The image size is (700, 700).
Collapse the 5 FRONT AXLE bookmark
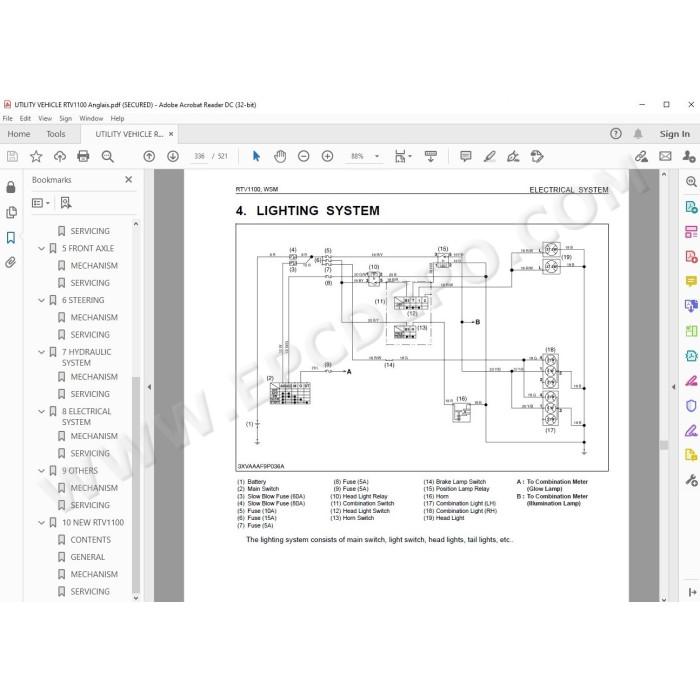click(42, 248)
